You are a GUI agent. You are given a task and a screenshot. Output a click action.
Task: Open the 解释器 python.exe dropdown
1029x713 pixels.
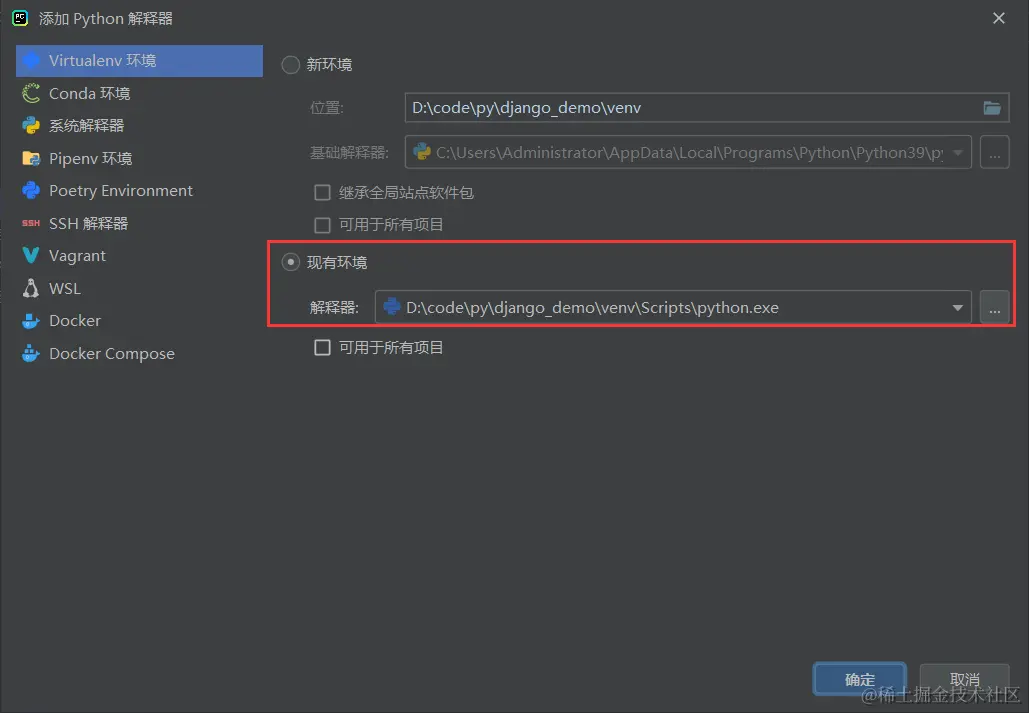click(x=957, y=307)
